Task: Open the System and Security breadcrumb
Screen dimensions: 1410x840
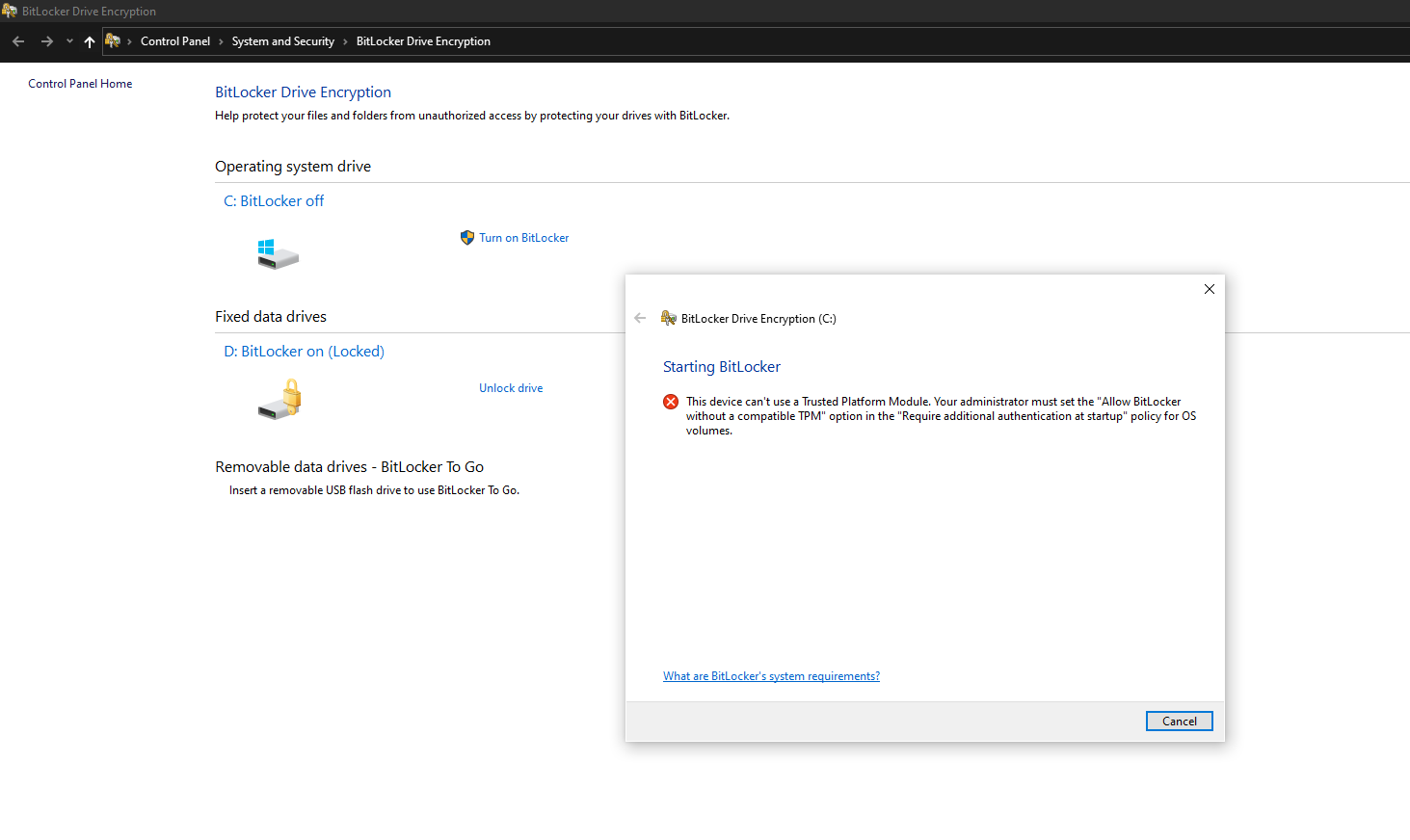Action: 283,41
